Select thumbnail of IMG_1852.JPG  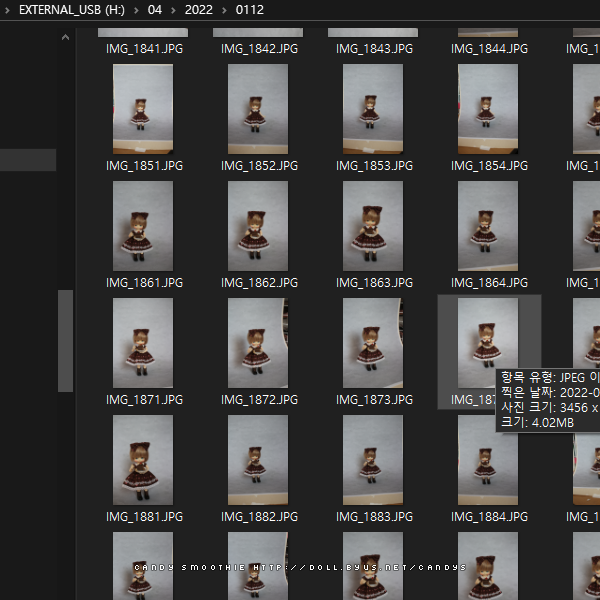[258, 109]
